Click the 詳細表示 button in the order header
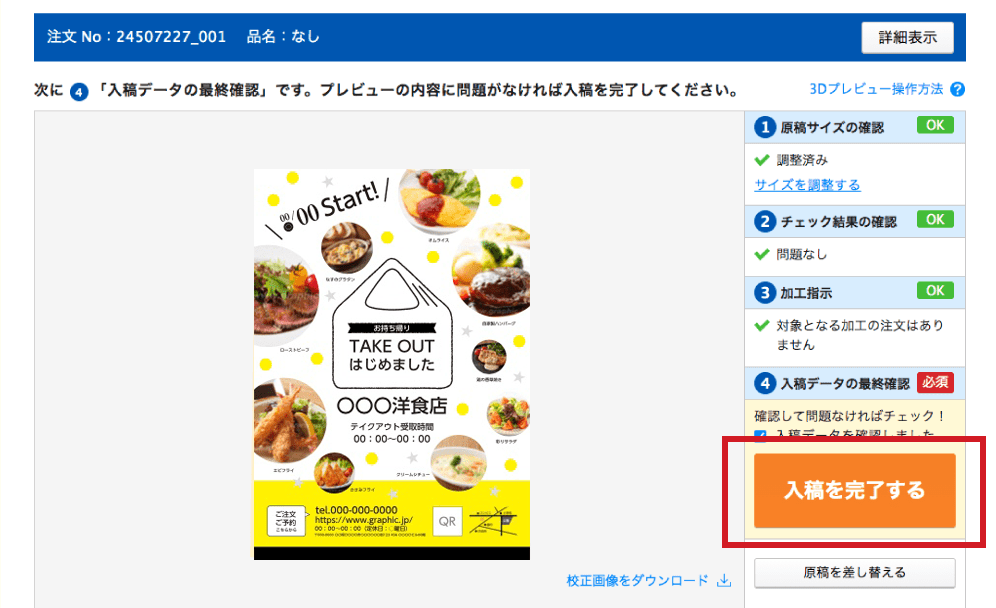 [x=907, y=37]
